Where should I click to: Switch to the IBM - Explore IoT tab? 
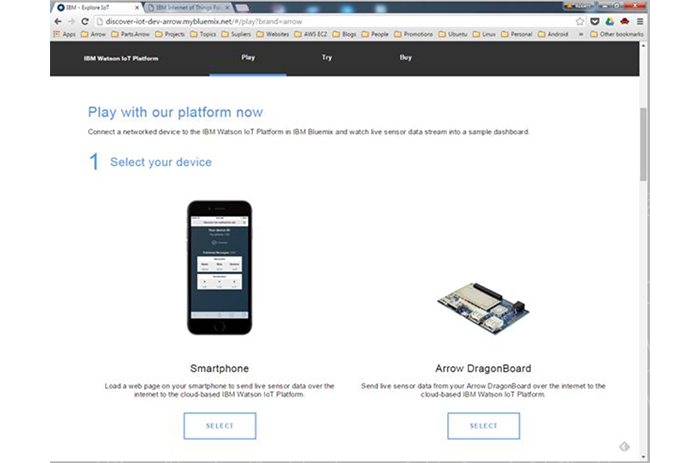coord(96,8)
